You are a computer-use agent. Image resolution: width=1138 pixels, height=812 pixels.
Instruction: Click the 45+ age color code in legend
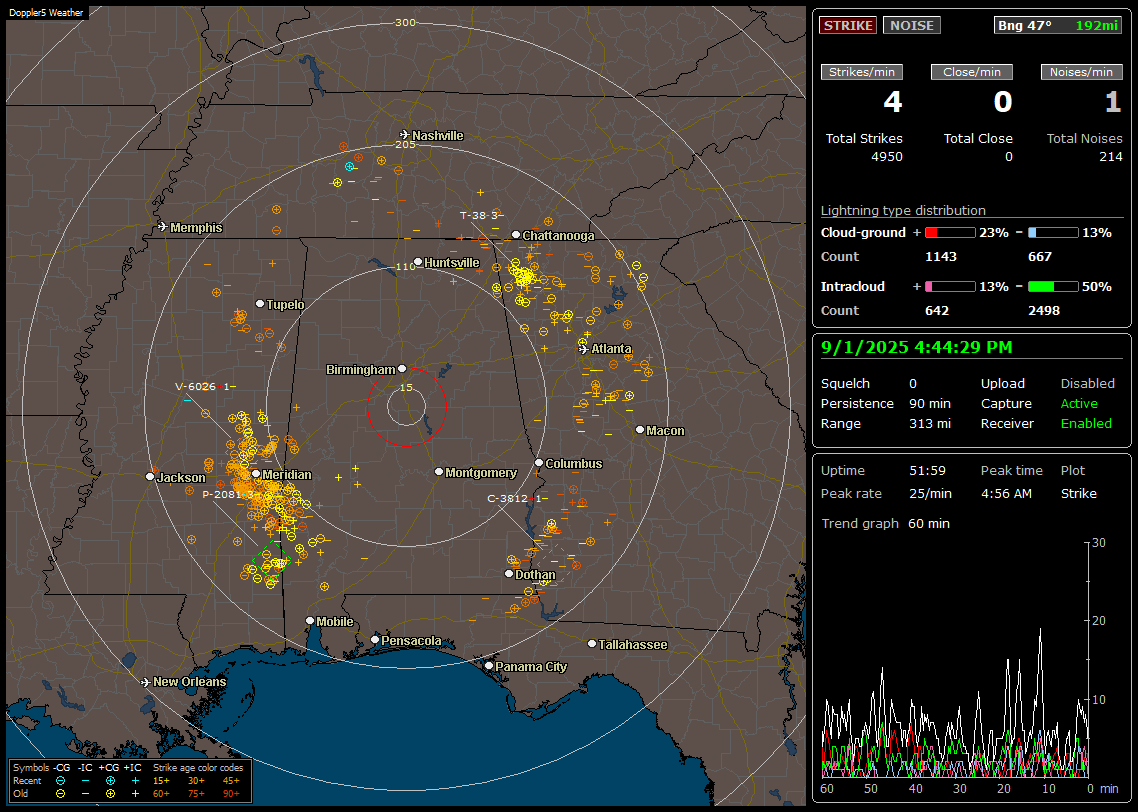231,781
